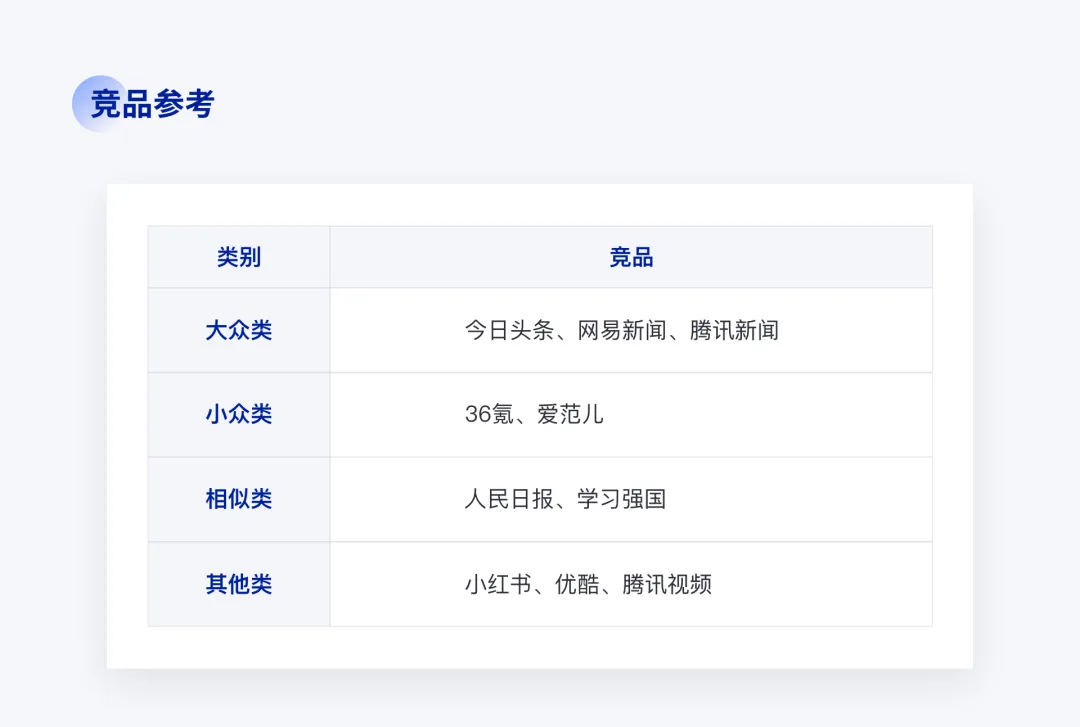Click 腾讯视频 in the 其他类 row
The height and width of the screenshot is (727, 1080).
tap(667, 584)
